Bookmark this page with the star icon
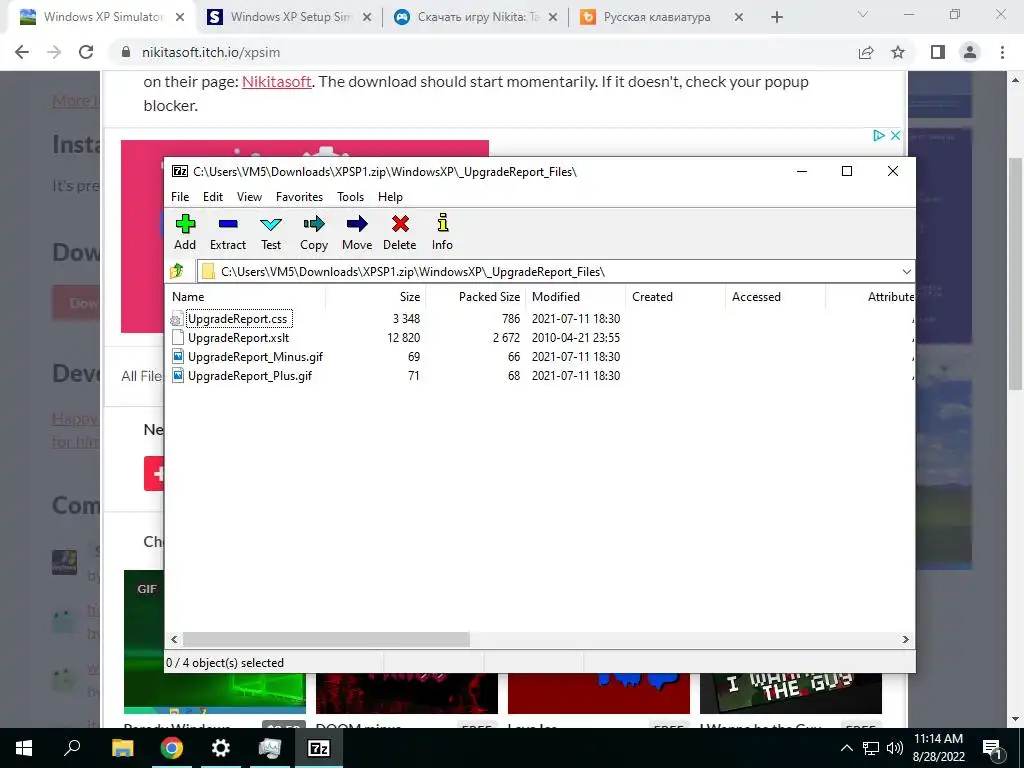The image size is (1024, 768). pos(898,52)
